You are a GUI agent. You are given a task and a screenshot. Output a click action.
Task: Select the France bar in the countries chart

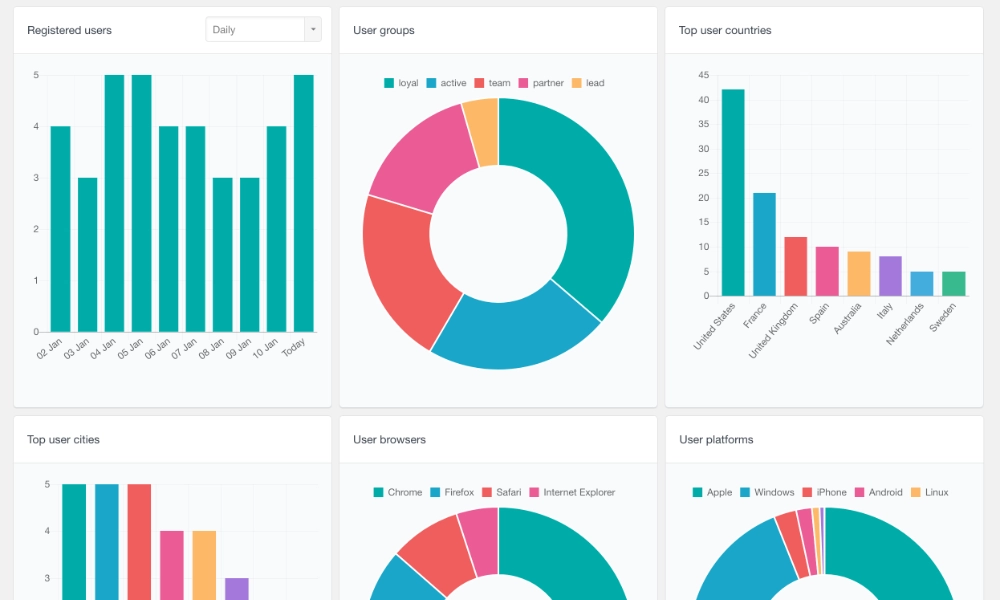point(764,244)
